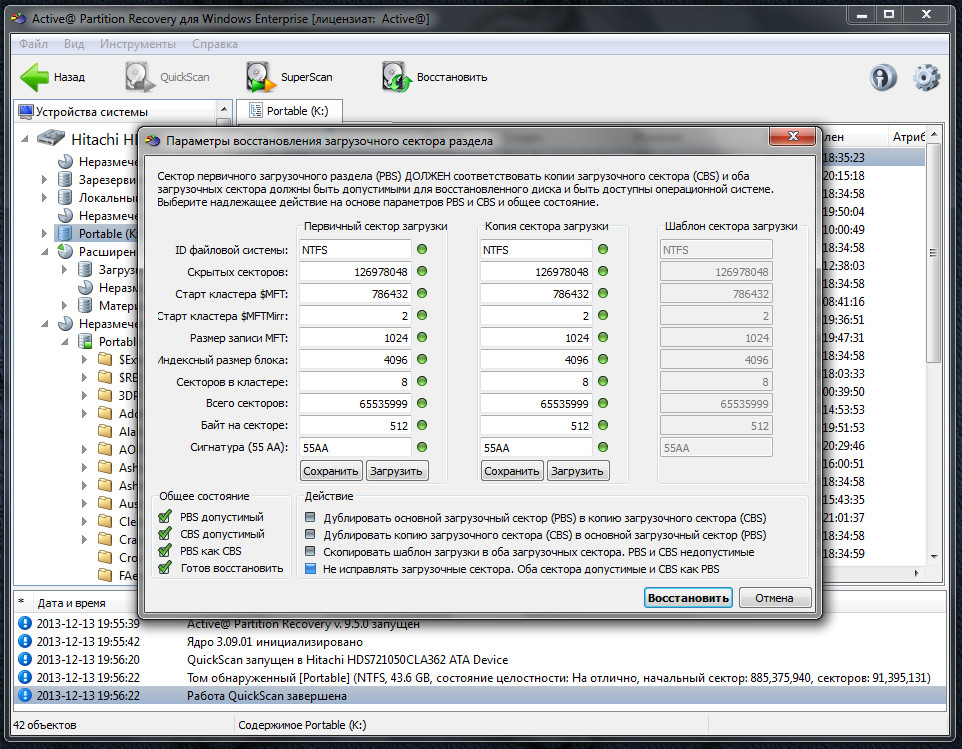Image resolution: width=962 pixels, height=749 pixels.
Task: Open the Файл menu
Action: click(x=33, y=44)
